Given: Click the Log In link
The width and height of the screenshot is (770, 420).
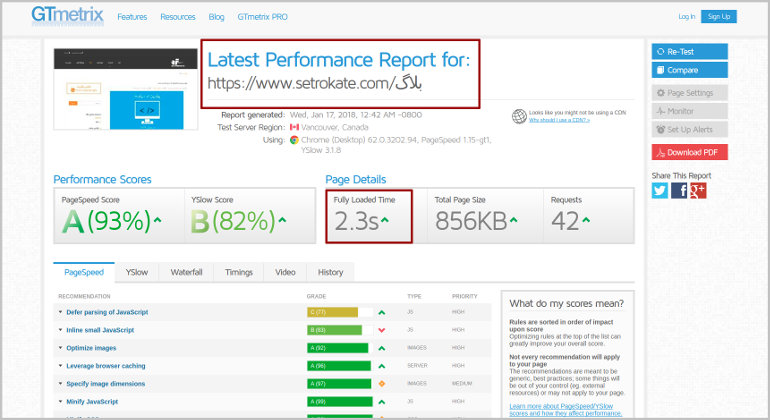Looking at the screenshot, I should [687, 17].
